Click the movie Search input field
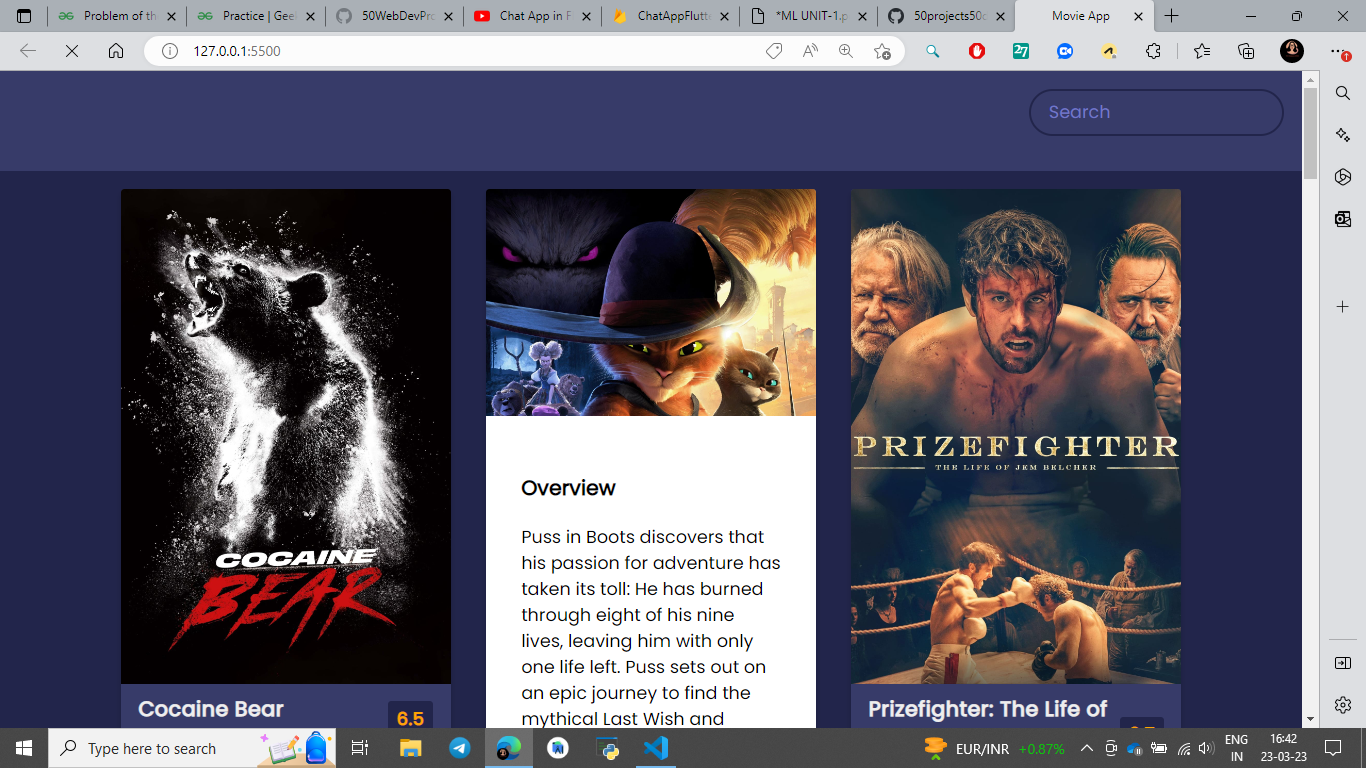Viewport: 1366px width, 768px height. [1156, 112]
